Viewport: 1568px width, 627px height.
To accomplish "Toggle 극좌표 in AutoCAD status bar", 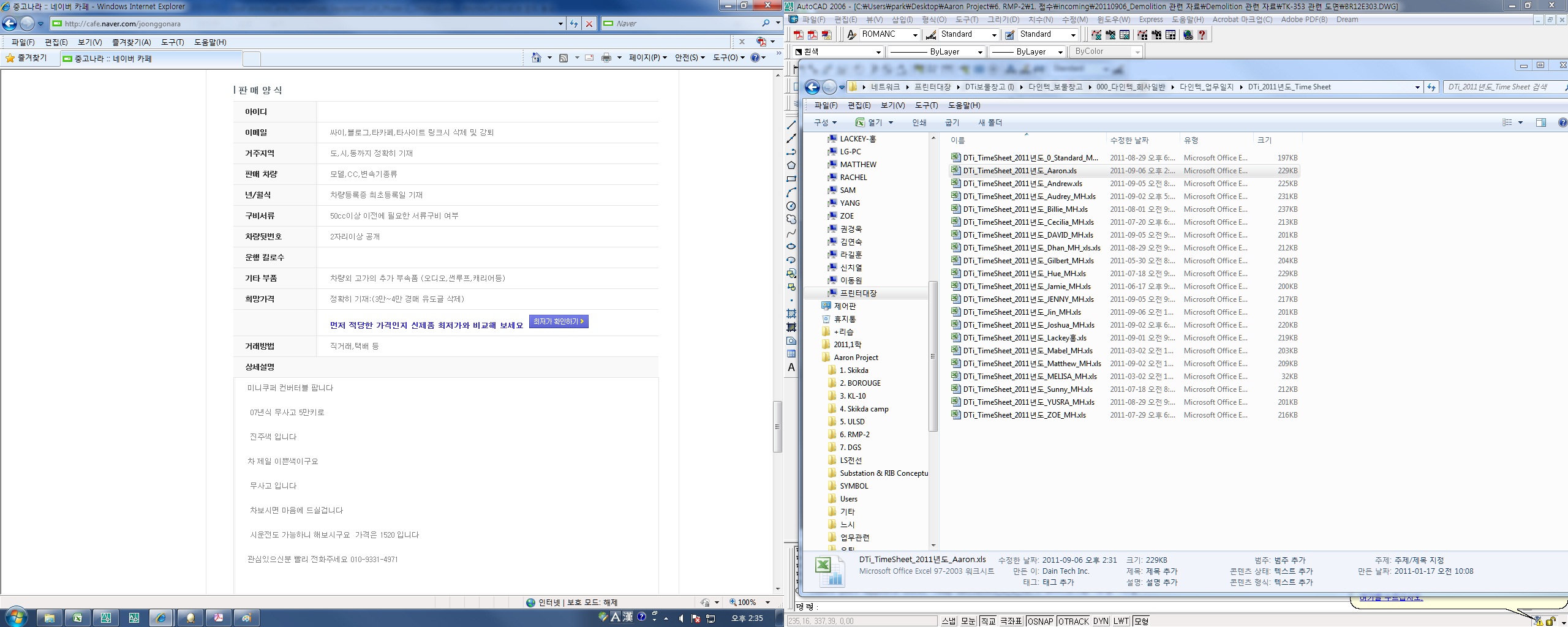I will [1011, 621].
